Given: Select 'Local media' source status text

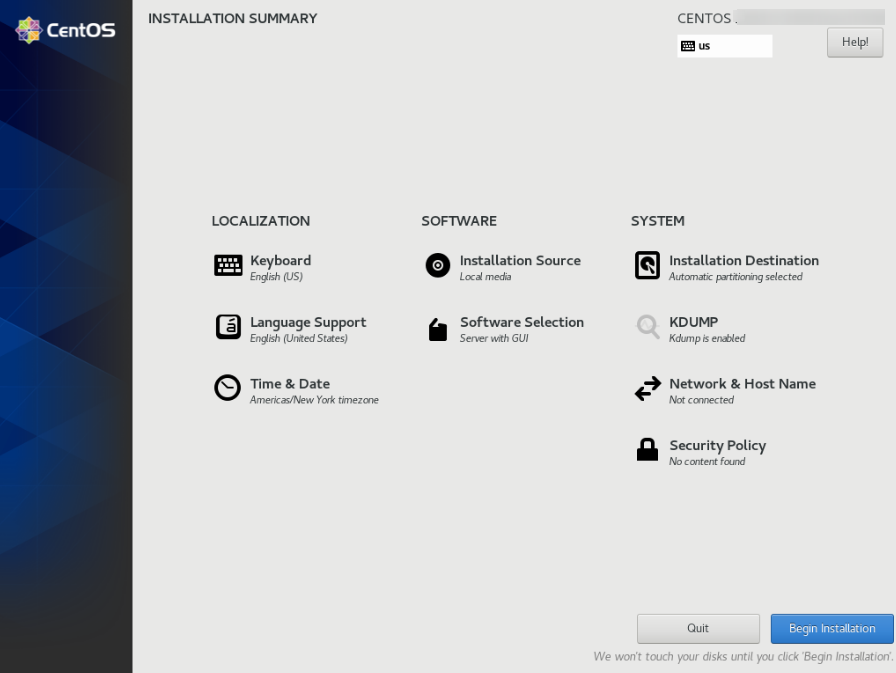Looking at the screenshot, I should [x=485, y=277].
